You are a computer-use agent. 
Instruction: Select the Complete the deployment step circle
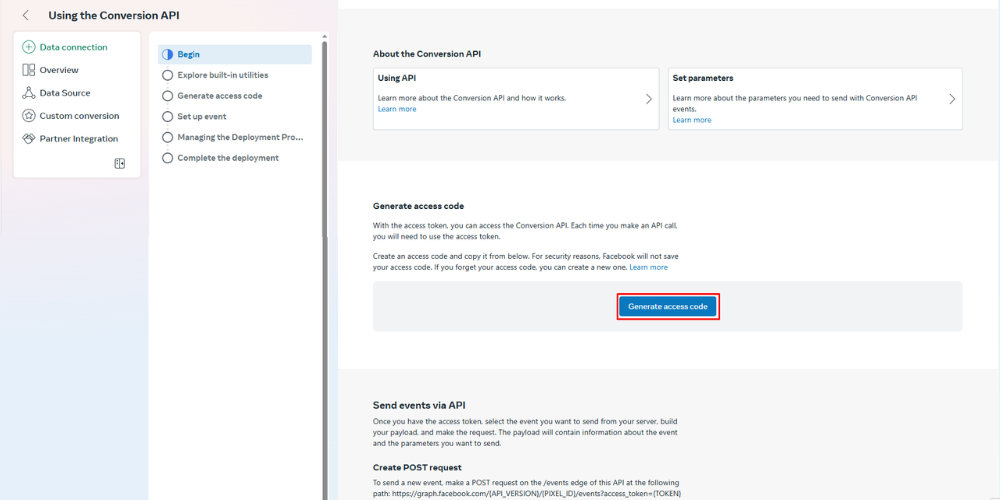(168, 158)
